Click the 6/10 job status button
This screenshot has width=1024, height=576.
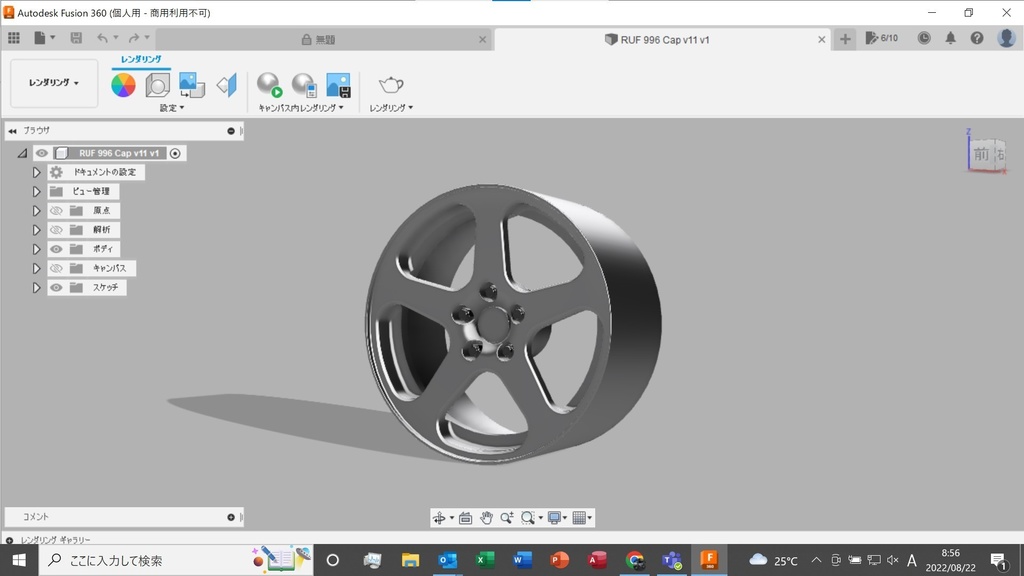point(882,38)
